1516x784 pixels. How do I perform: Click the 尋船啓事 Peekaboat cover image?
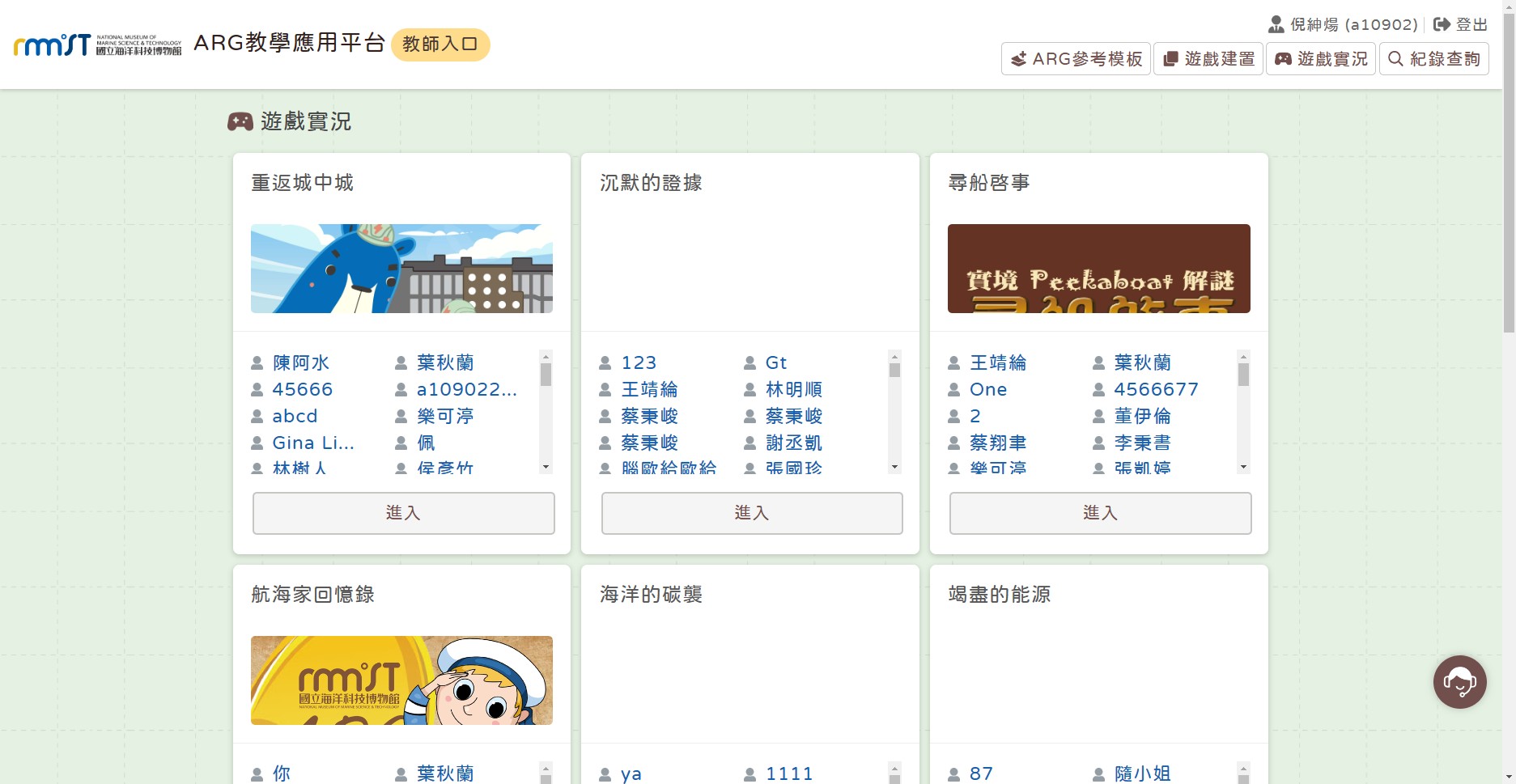[1099, 269]
